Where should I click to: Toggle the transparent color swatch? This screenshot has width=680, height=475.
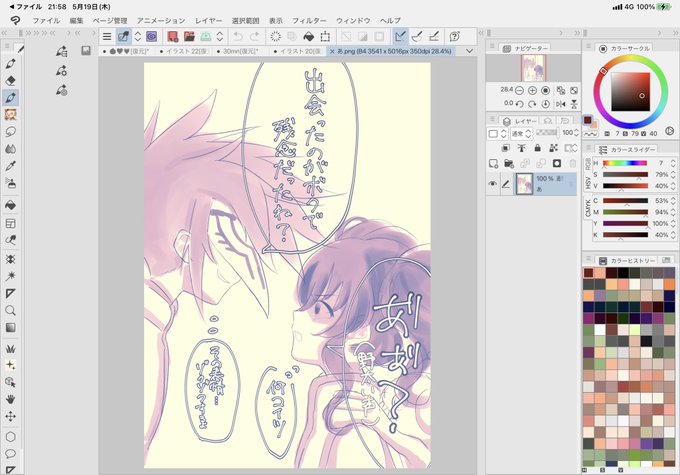pyautogui.click(x=590, y=135)
